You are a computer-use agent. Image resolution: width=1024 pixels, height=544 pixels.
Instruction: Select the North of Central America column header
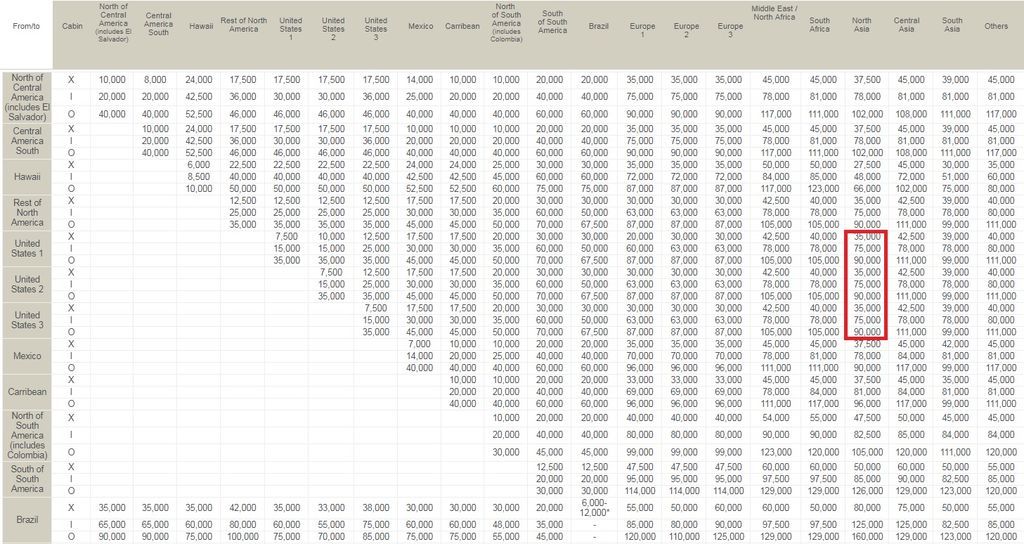(x=114, y=23)
